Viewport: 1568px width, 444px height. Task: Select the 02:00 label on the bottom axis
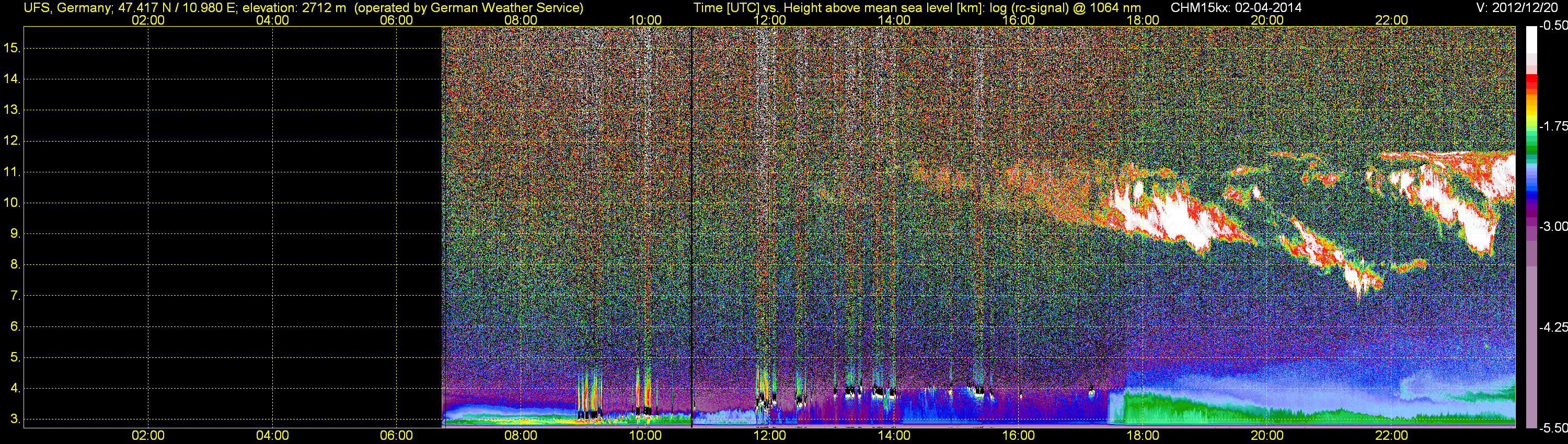tap(148, 436)
